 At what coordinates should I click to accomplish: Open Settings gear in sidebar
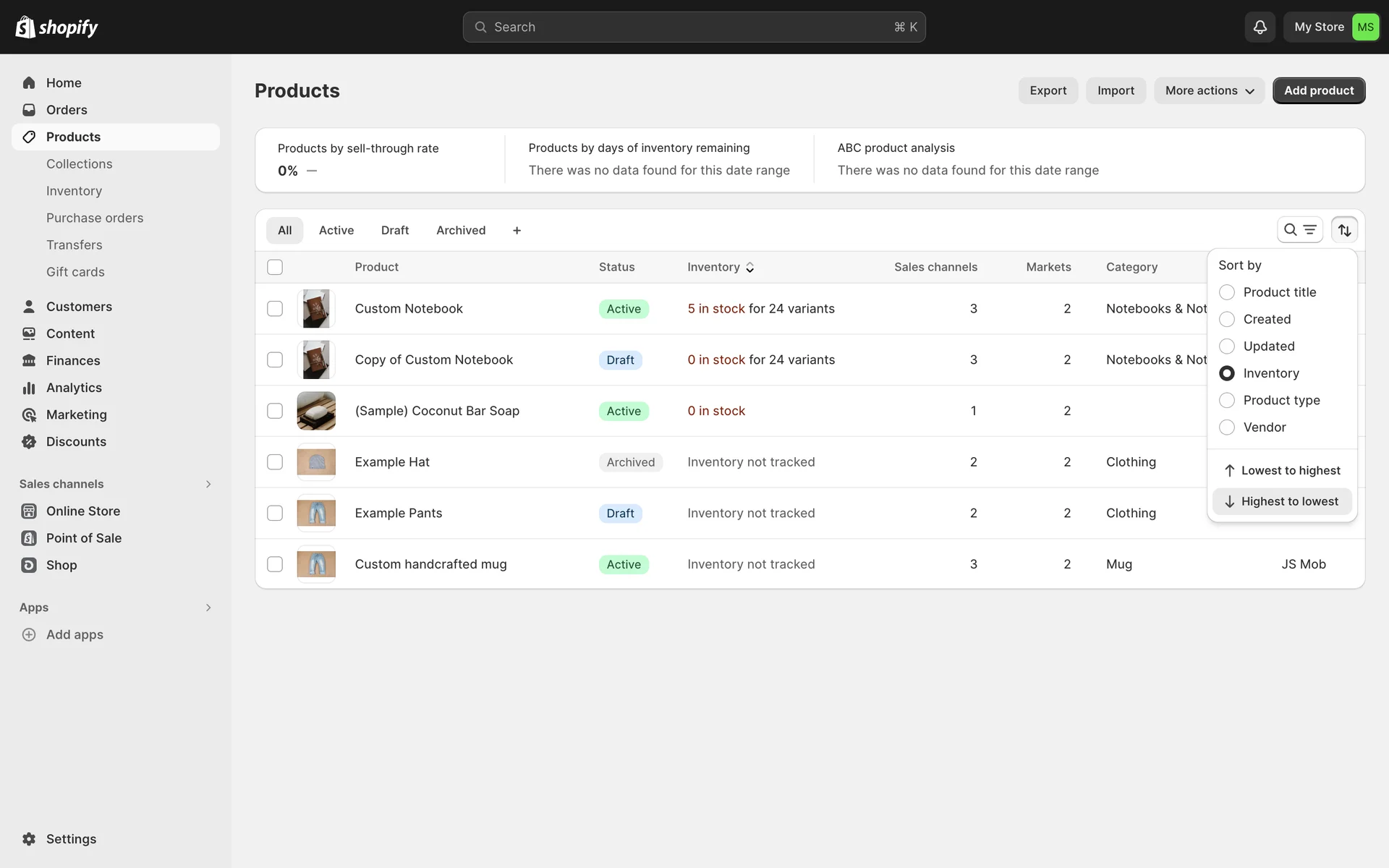[29, 839]
